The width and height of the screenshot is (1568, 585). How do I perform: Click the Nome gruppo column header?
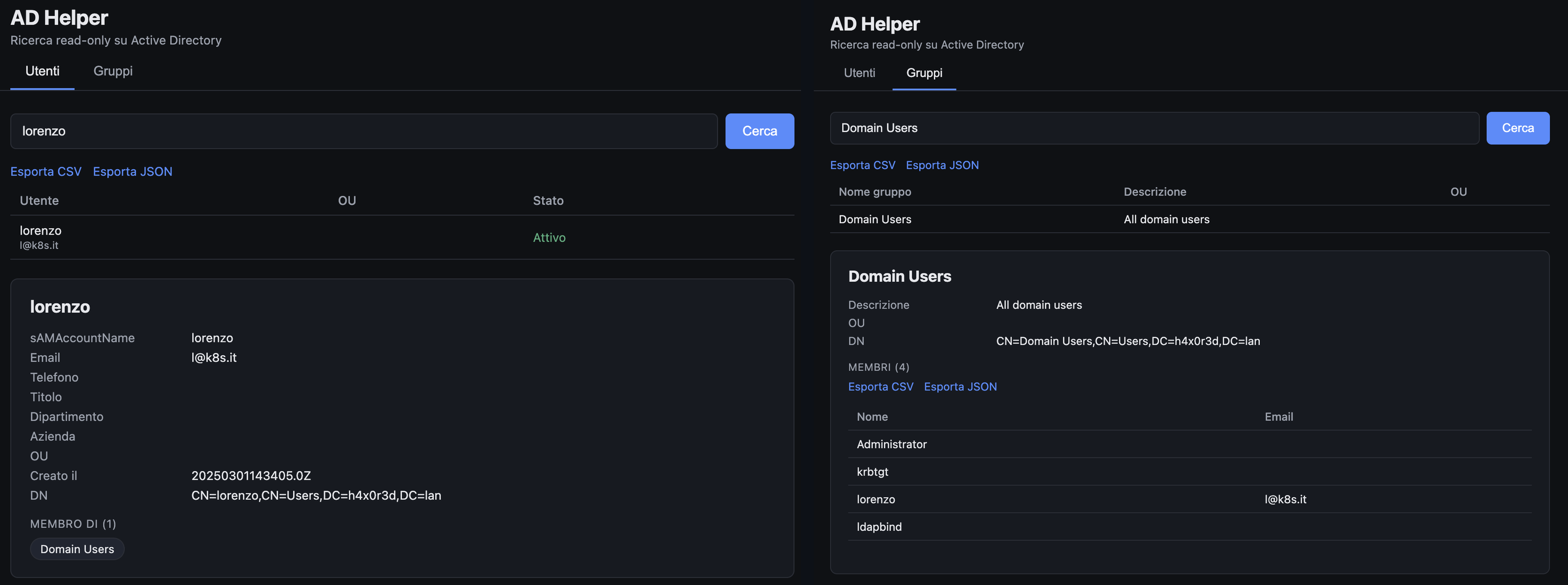pos(874,192)
